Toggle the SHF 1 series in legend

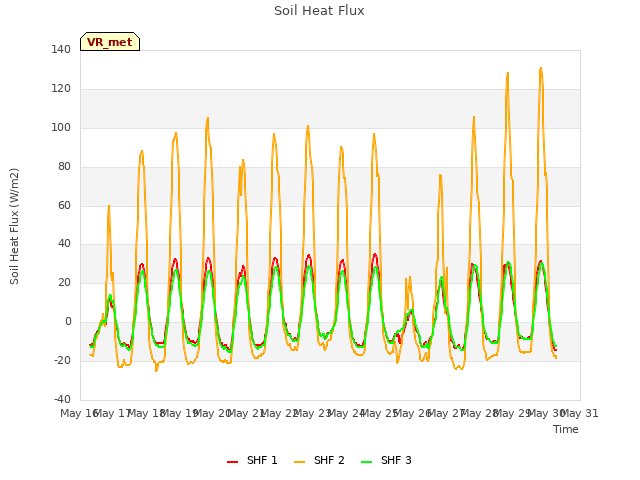[x=252, y=460]
